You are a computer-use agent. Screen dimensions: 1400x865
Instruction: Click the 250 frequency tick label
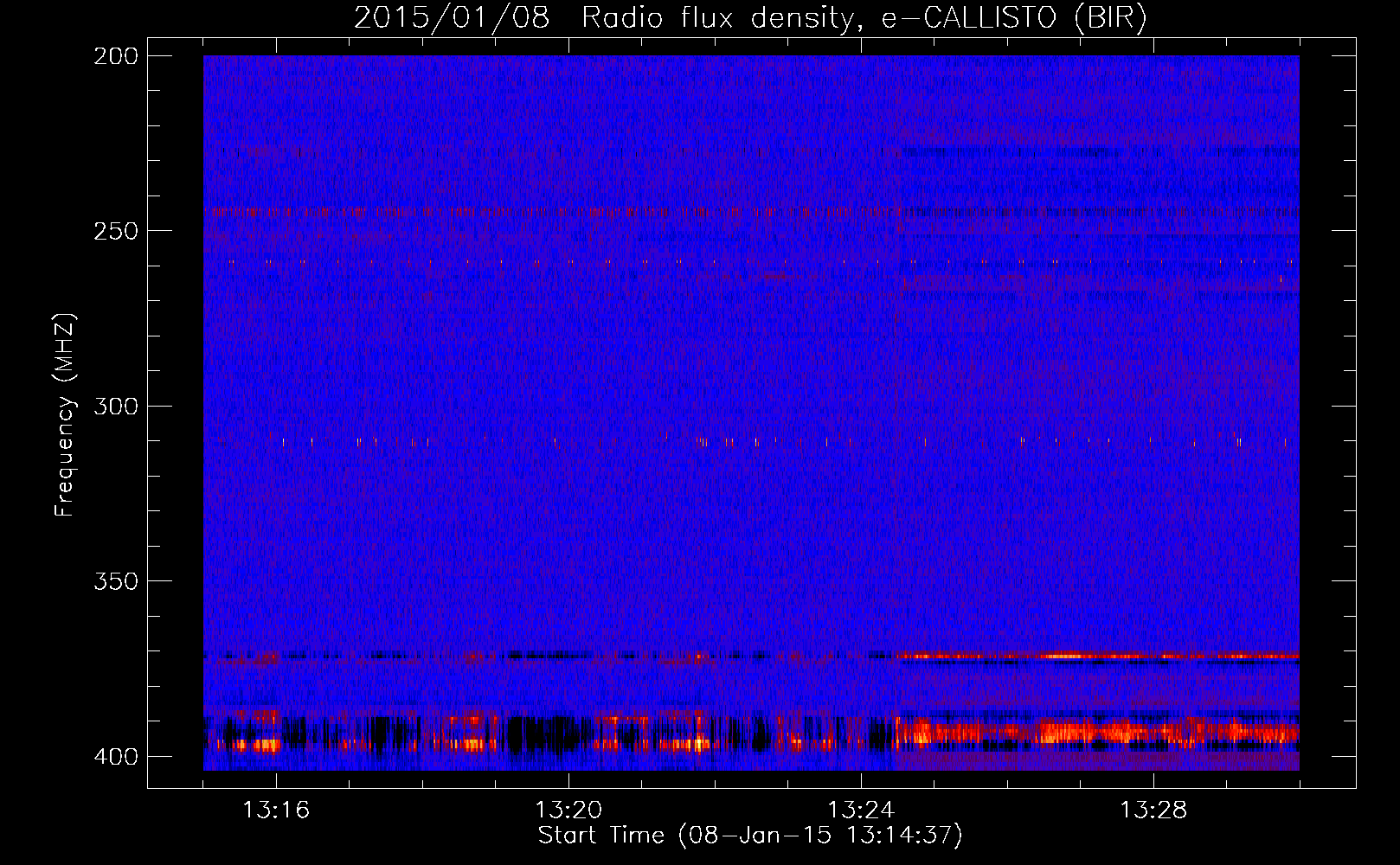pos(115,231)
